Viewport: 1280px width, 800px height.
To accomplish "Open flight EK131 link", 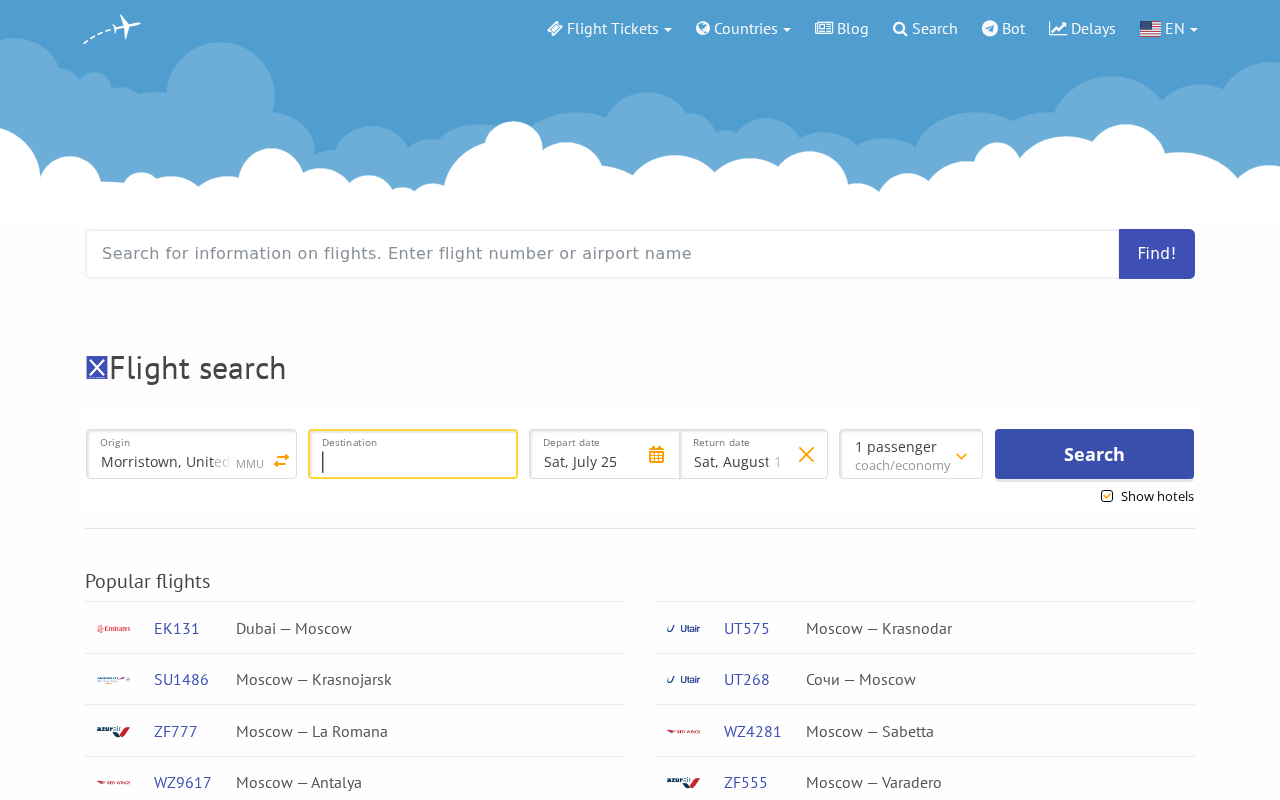I will tap(177, 628).
